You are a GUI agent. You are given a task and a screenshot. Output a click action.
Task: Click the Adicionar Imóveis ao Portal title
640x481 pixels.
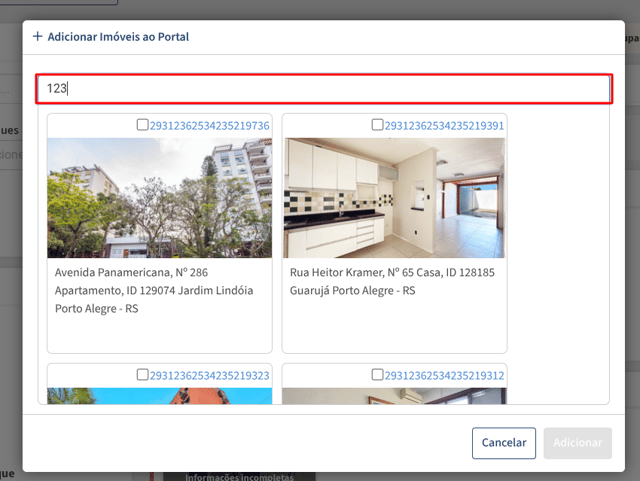coord(118,37)
